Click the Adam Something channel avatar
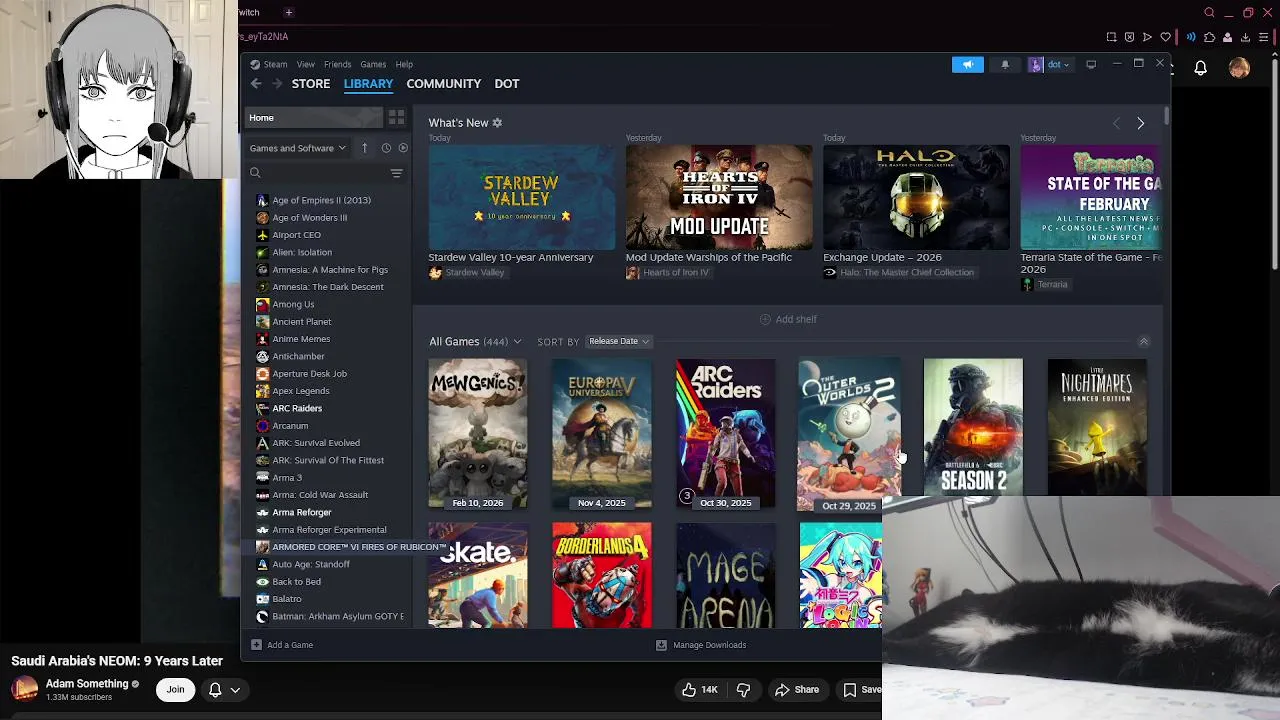 point(25,689)
